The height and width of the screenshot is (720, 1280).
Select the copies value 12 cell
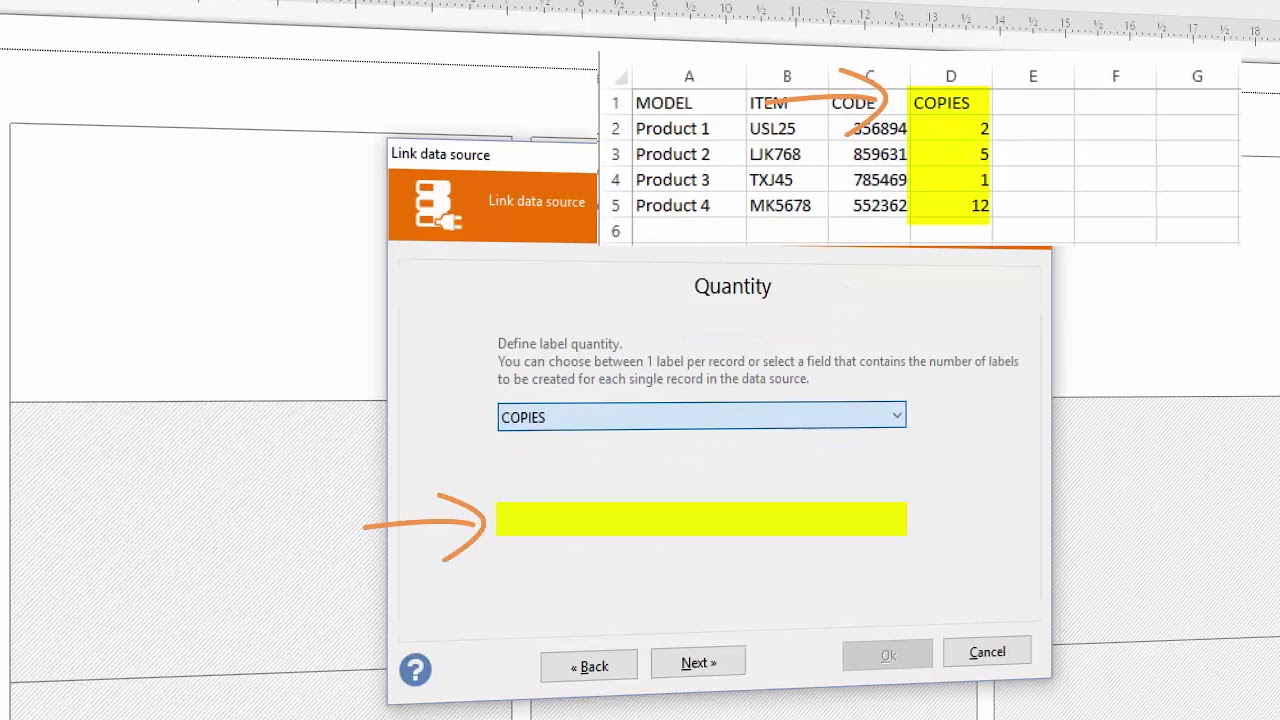950,206
